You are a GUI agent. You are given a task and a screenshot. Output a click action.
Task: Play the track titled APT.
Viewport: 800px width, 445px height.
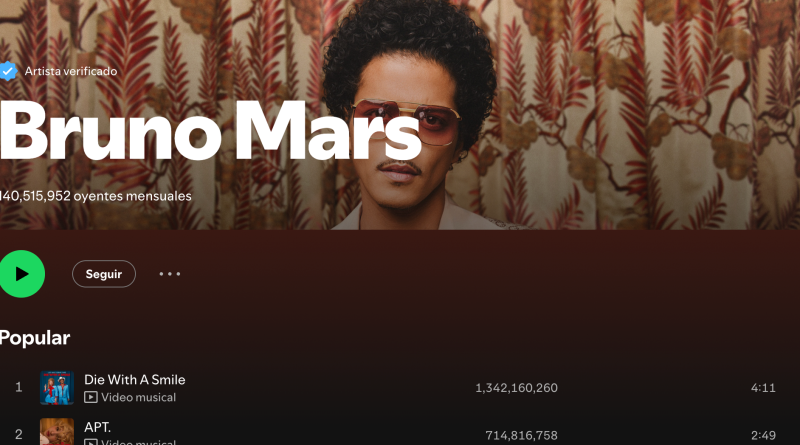[97, 427]
